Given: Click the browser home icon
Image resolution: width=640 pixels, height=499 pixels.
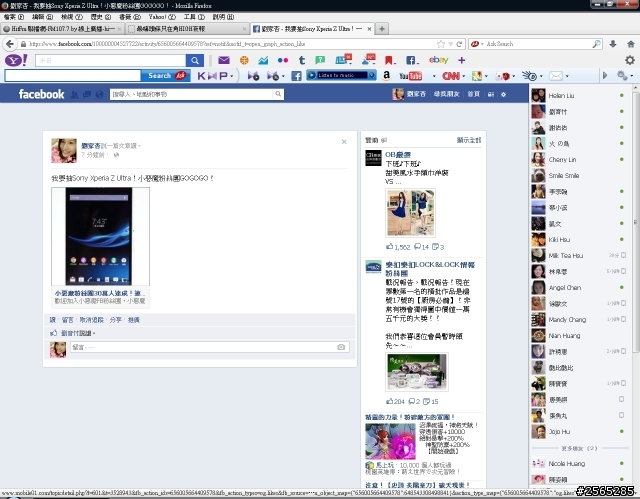Looking at the screenshot, I should click(x=631, y=44).
